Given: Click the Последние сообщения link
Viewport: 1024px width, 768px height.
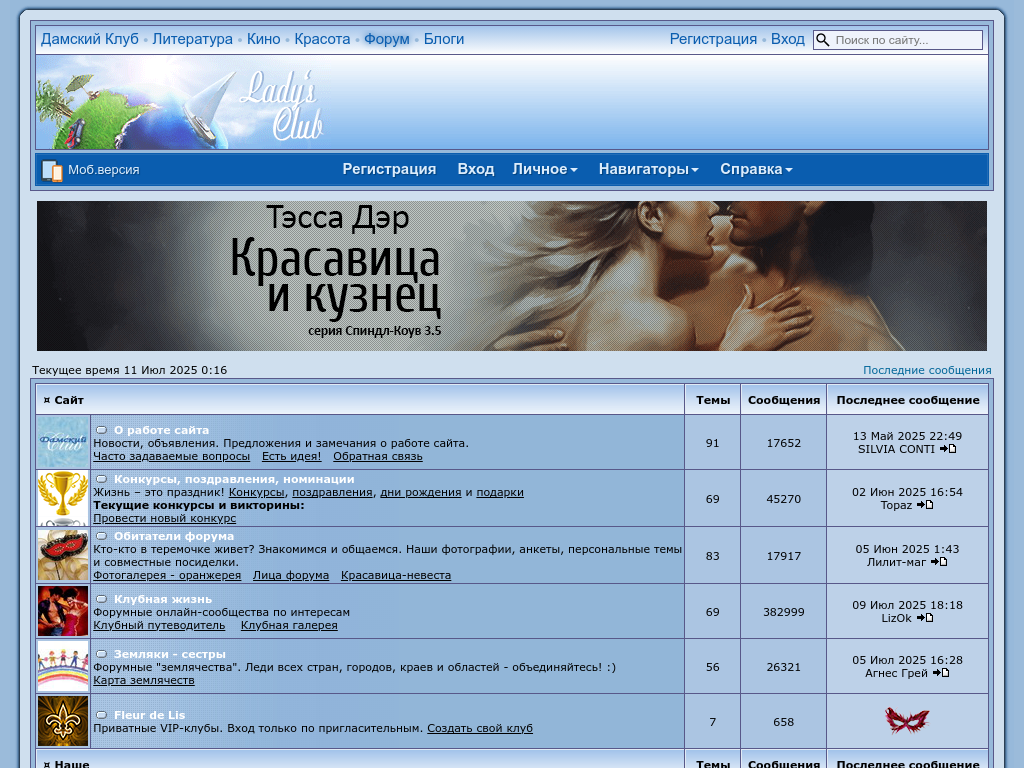Looking at the screenshot, I should click(x=927, y=370).
